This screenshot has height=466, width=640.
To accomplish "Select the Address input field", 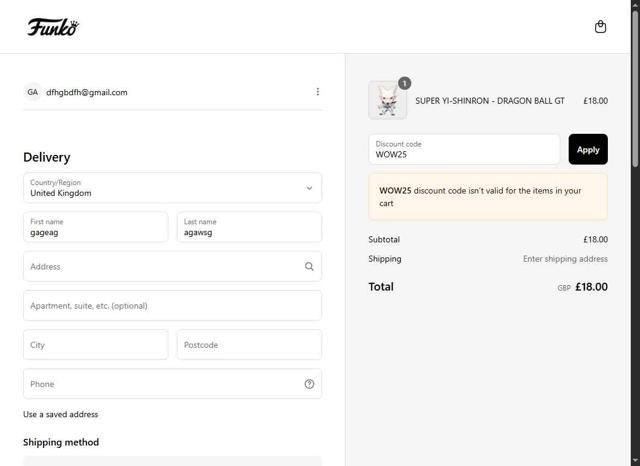I will (160, 267).
